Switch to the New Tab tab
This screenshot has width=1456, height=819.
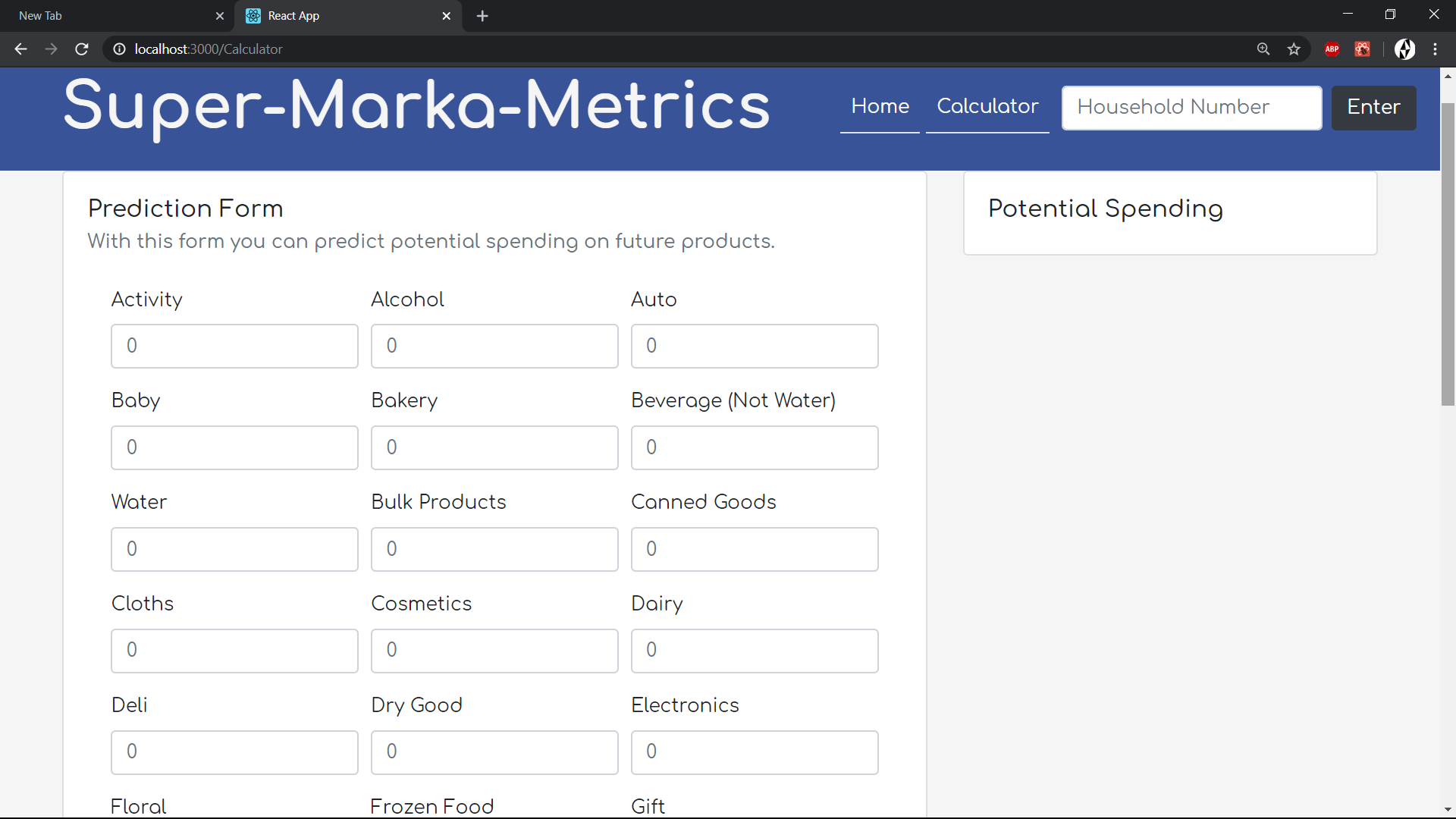(x=114, y=16)
